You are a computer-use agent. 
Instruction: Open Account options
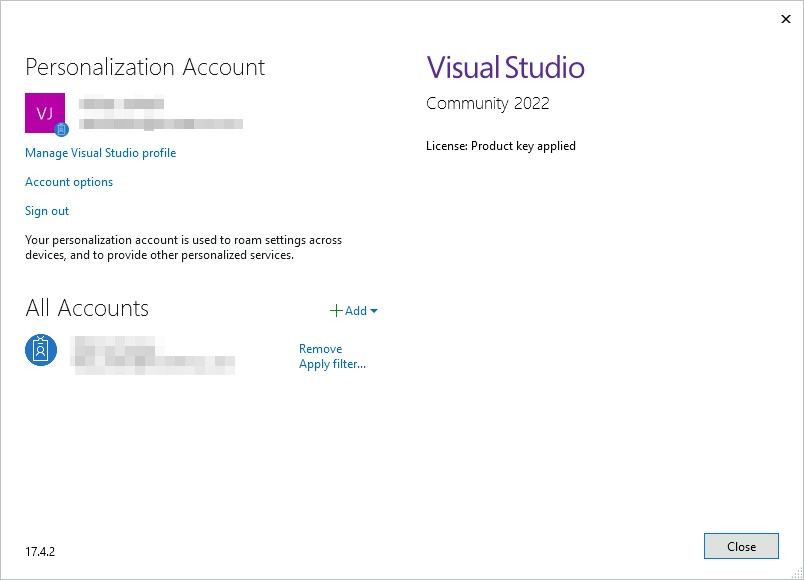69,182
